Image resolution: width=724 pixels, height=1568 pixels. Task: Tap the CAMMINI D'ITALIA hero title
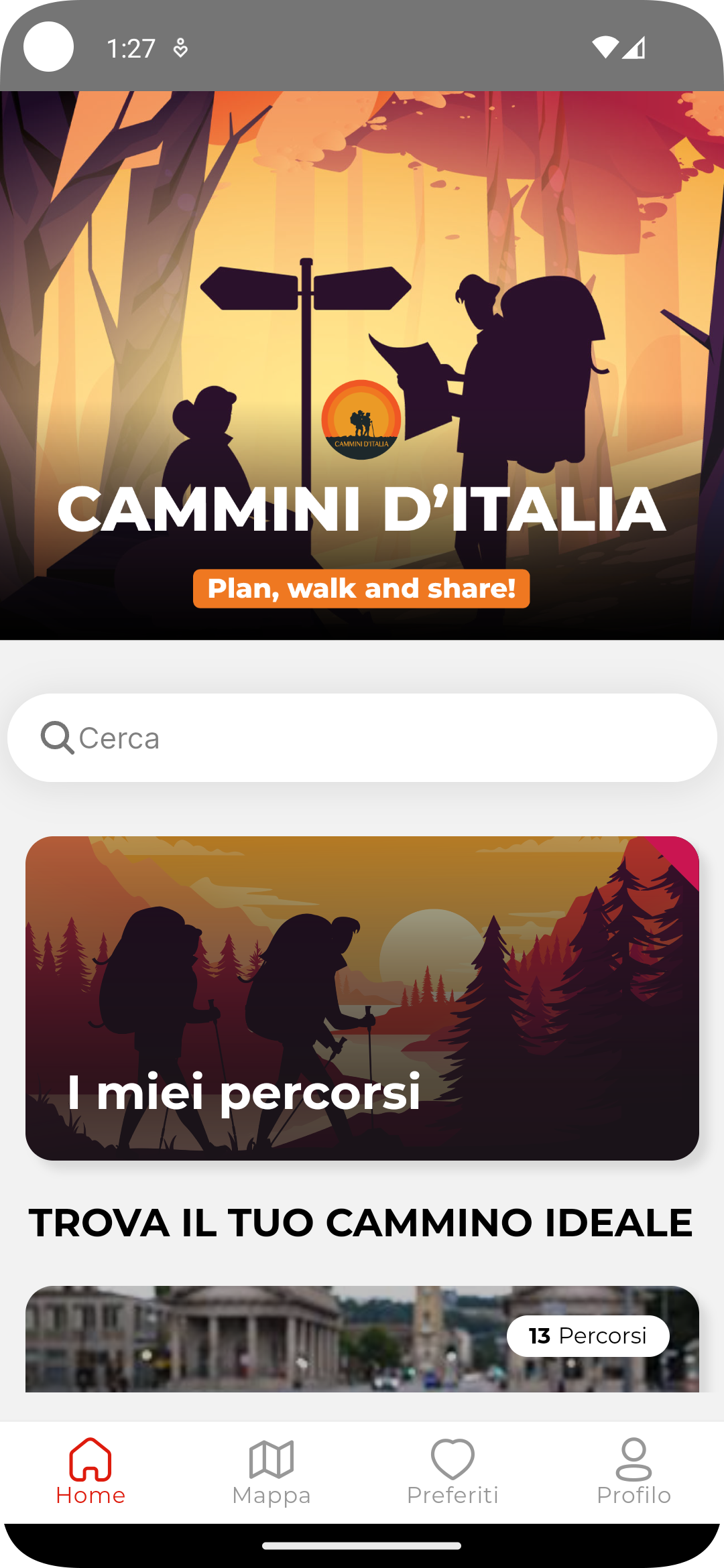tap(361, 509)
